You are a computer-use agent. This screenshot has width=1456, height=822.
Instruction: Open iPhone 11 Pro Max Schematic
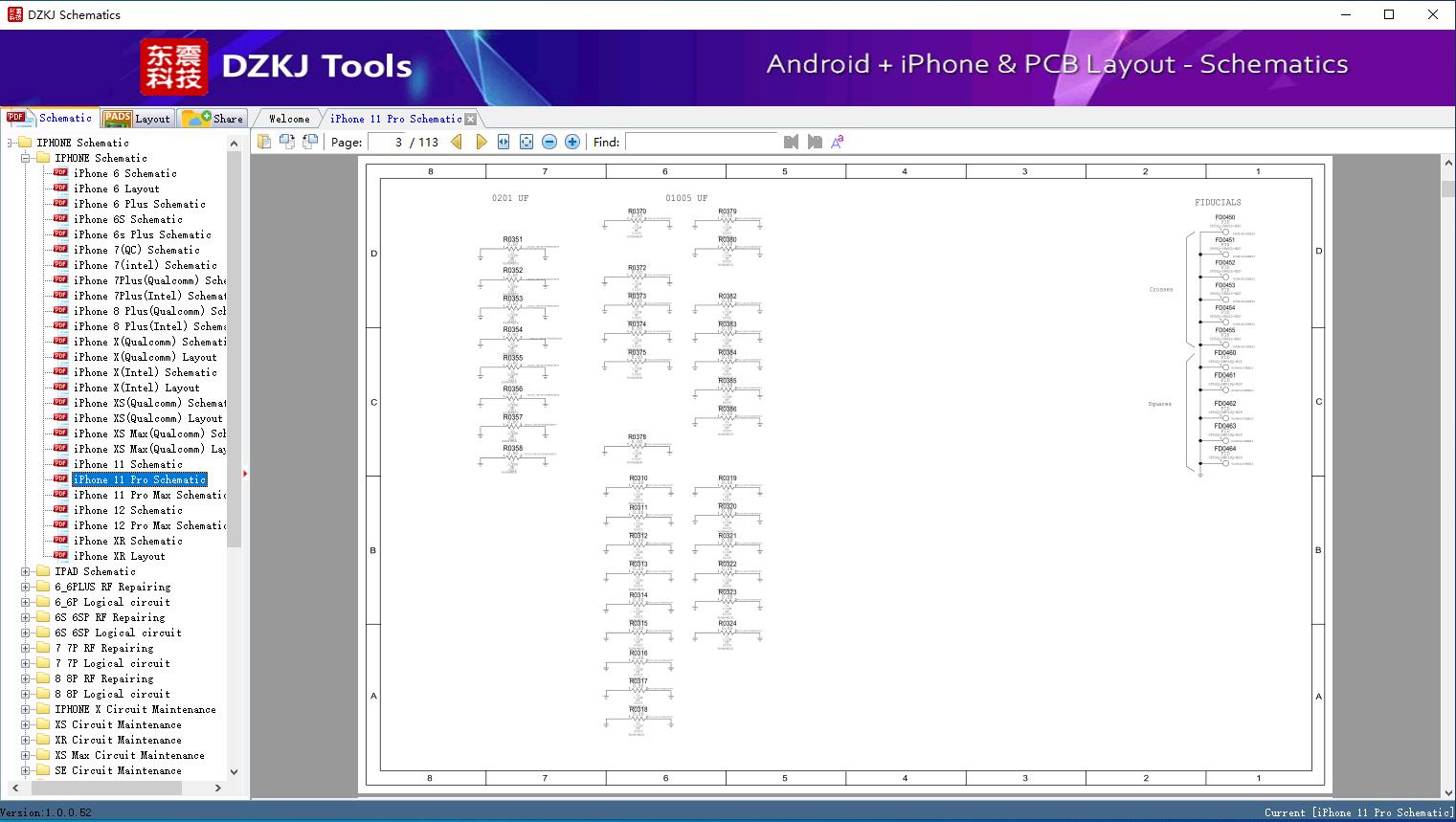click(149, 495)
